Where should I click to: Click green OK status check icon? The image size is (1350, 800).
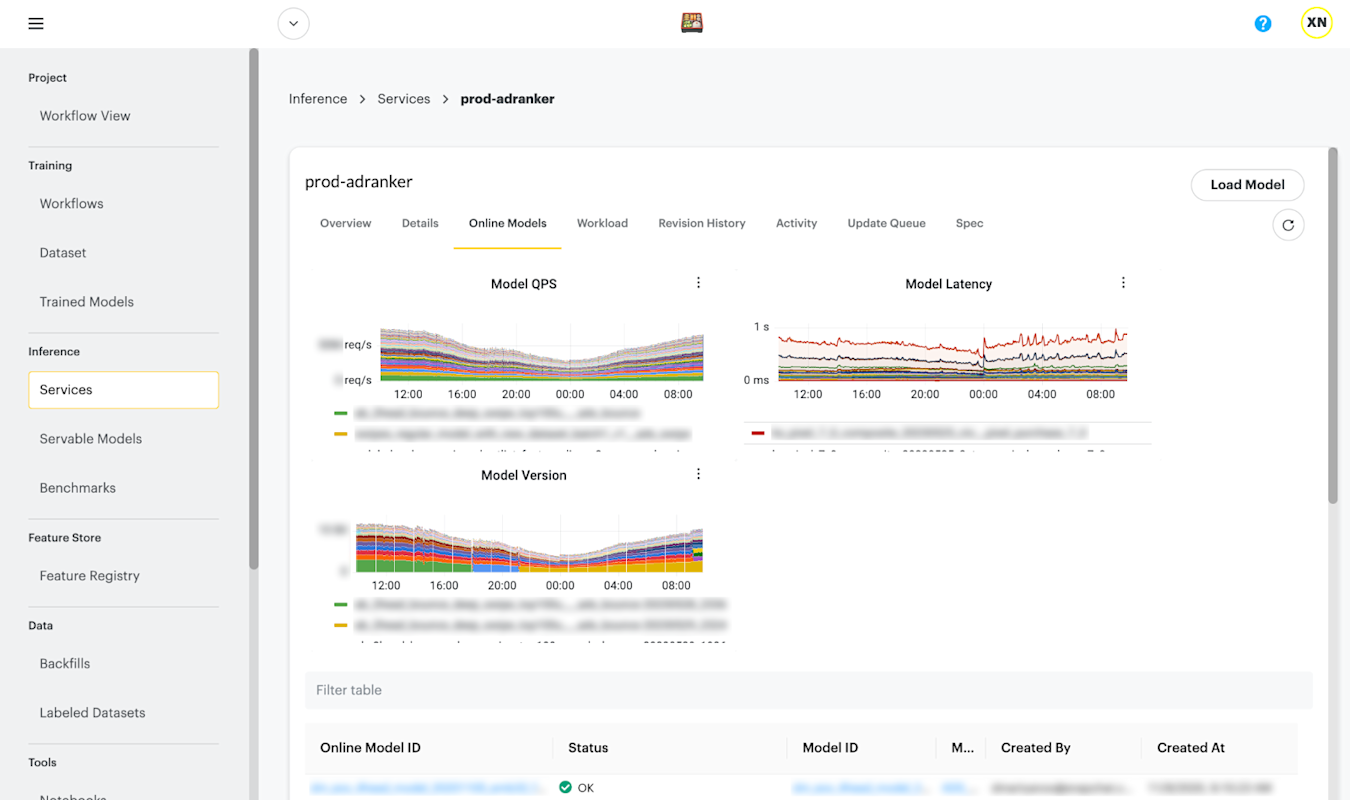pos(566,788)
